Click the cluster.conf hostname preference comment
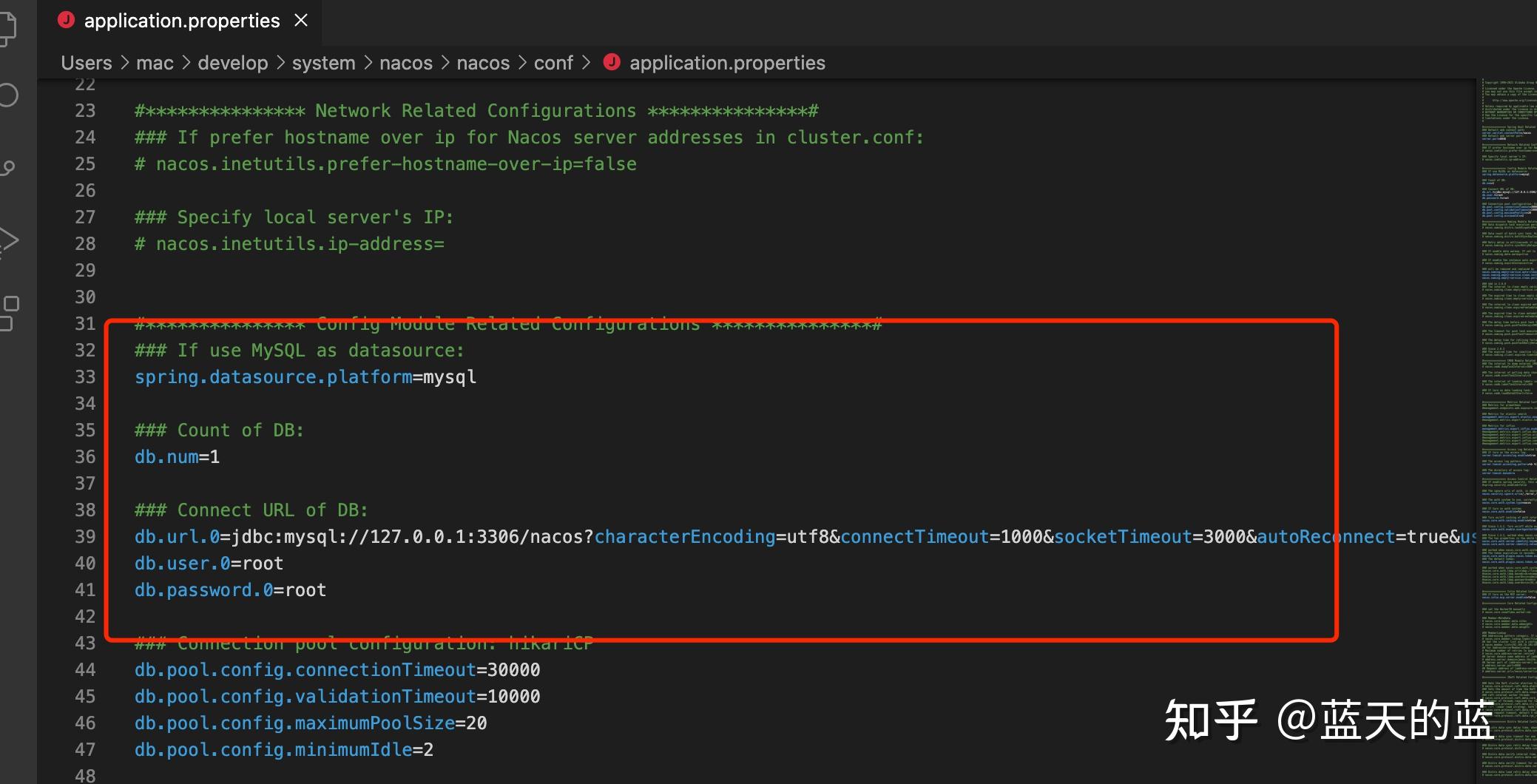This screenshot has width=1537, height=784. [x=529, y=138]
